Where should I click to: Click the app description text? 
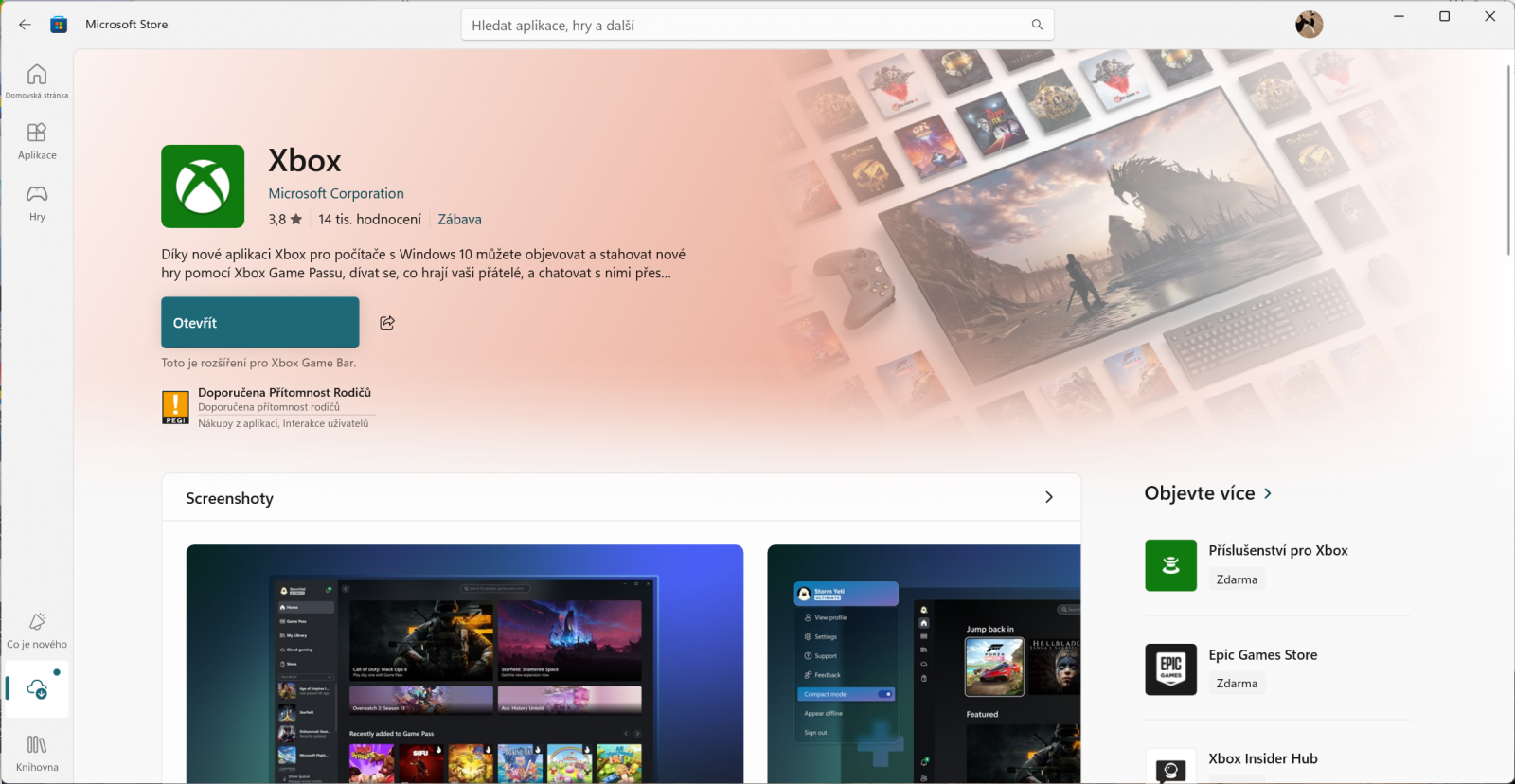(x=423, y=263)
